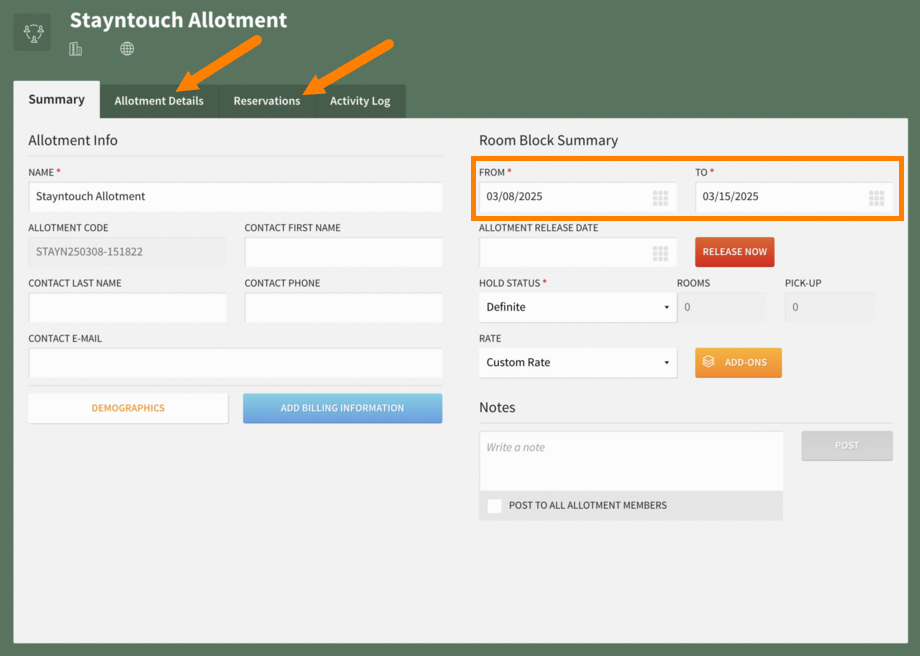Switch to the Summary tab
920x656 pixels.
pyautogui.click(x=56, y=100)
